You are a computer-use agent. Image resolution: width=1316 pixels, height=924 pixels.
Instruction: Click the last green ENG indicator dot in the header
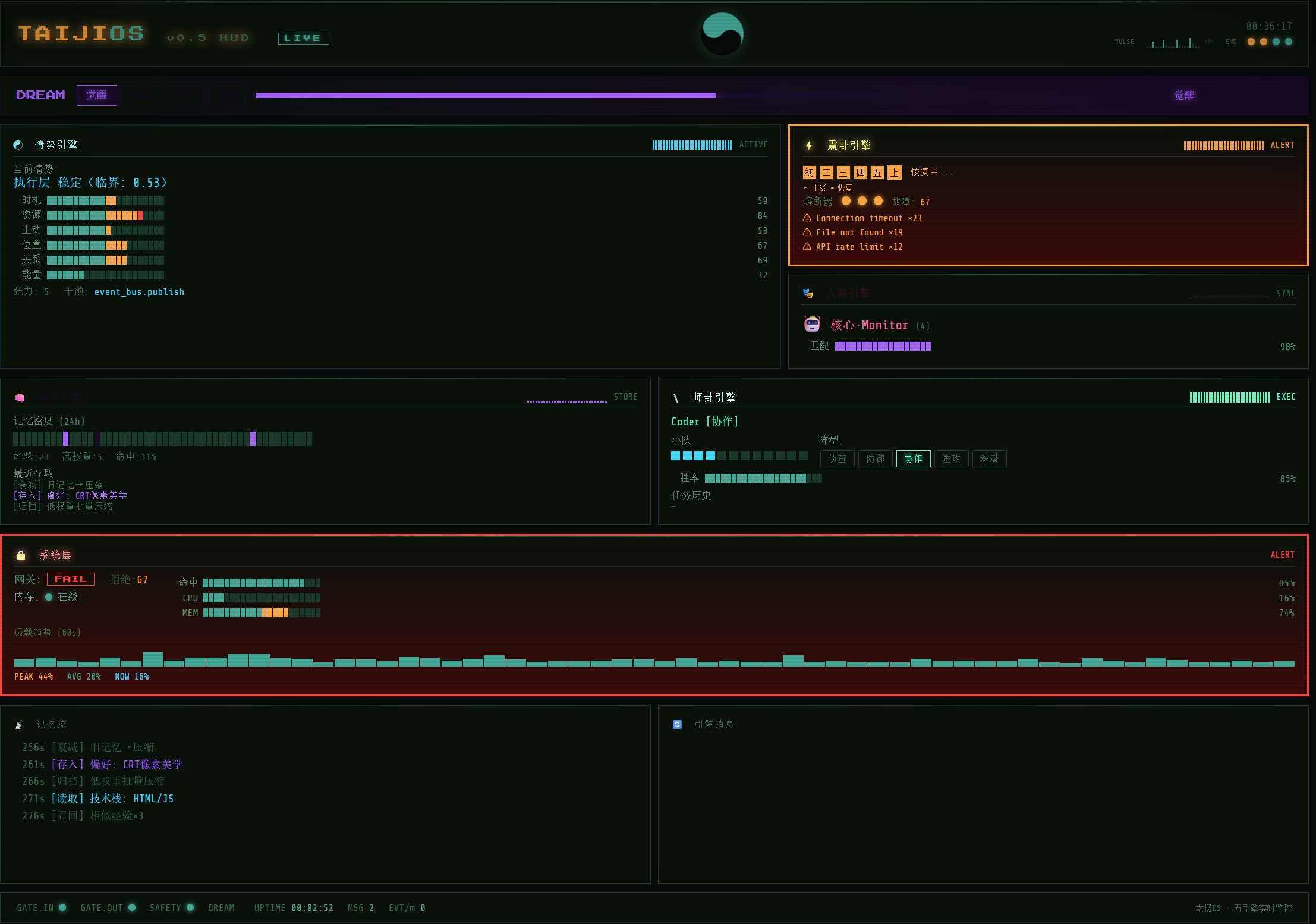click(x=1289, y=42)
